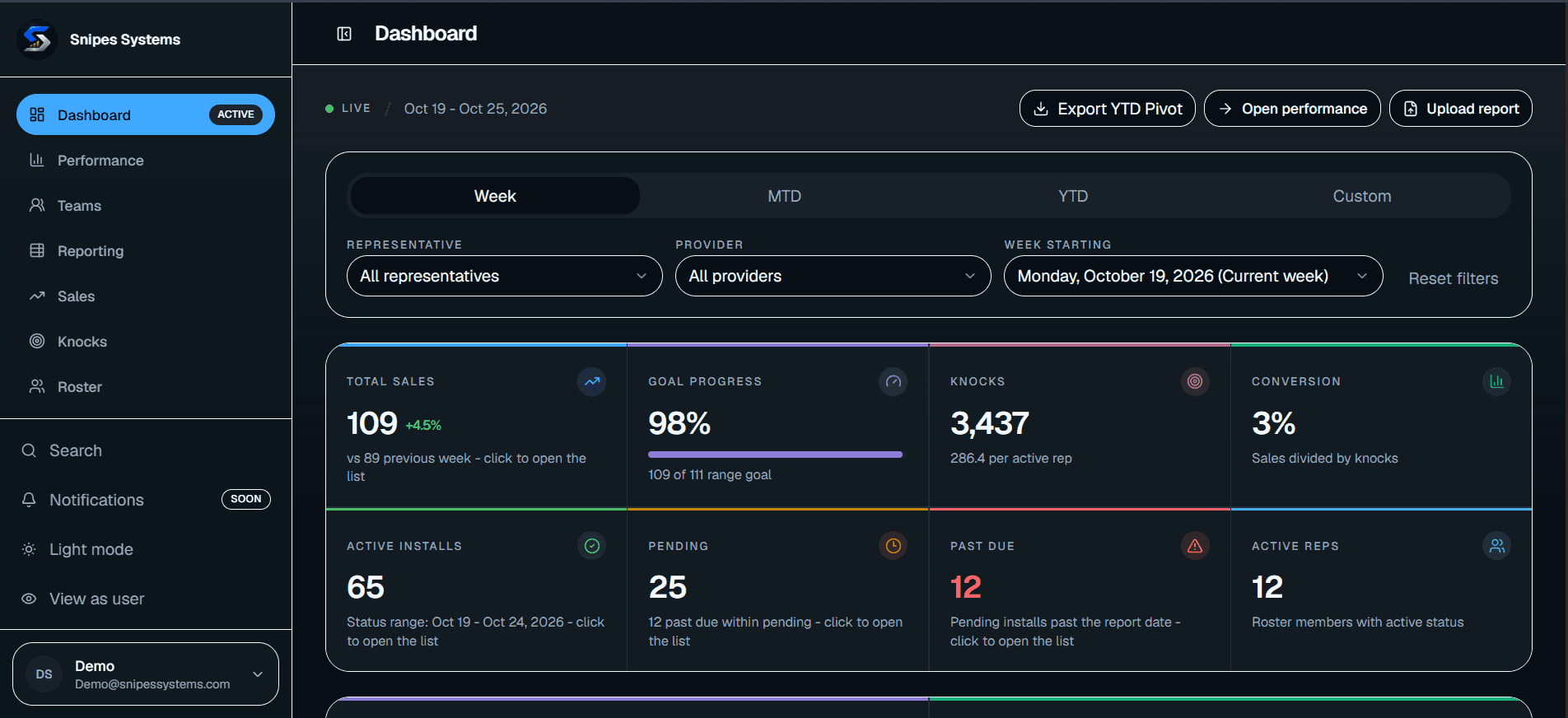Screen dimensions: 1568x718
Task: Click the Past Due warning icon
Action: [x=1195, y=545]
